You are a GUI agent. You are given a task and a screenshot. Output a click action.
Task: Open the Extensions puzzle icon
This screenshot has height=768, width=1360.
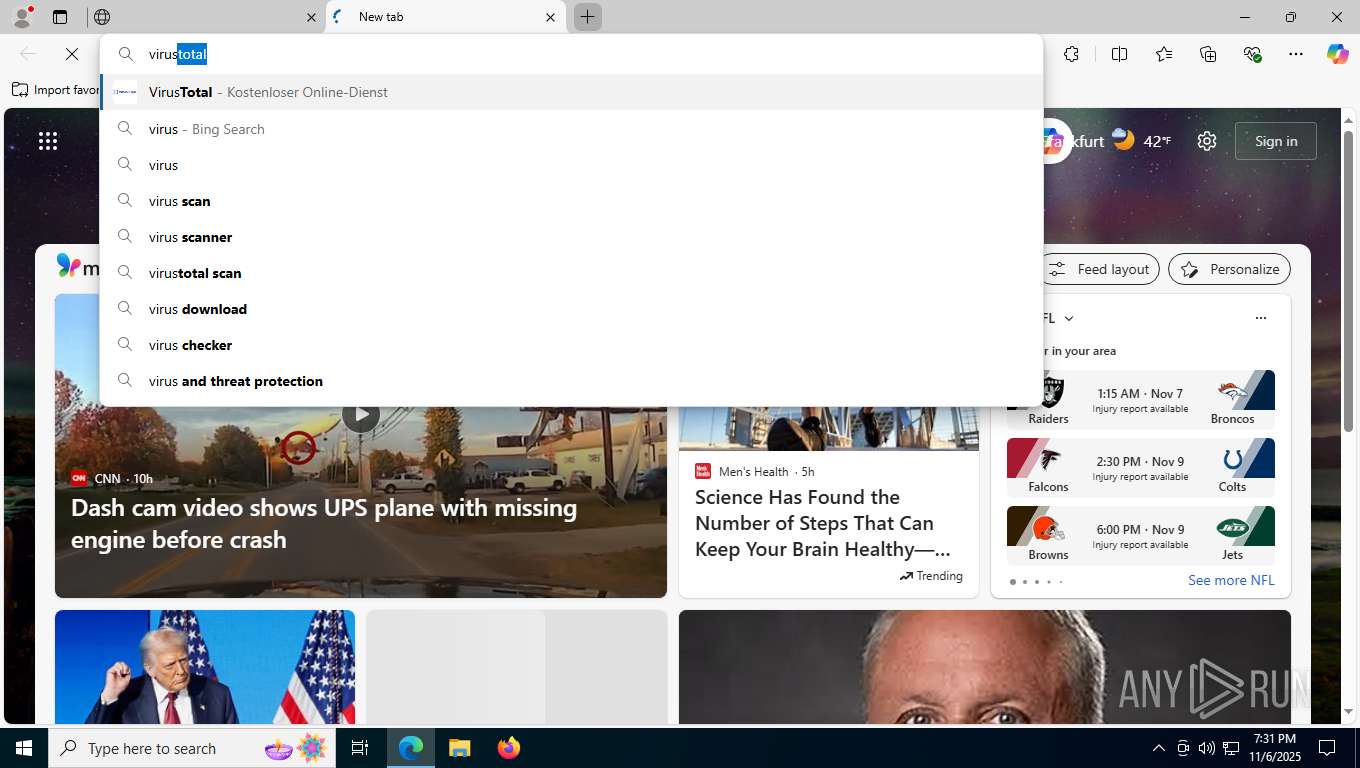click(x=1071, y=54)
